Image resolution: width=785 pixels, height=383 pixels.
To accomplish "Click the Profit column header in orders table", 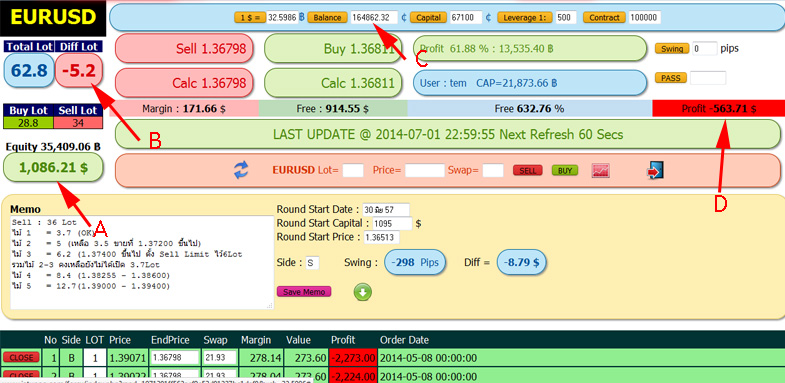I will click(343, 340).
